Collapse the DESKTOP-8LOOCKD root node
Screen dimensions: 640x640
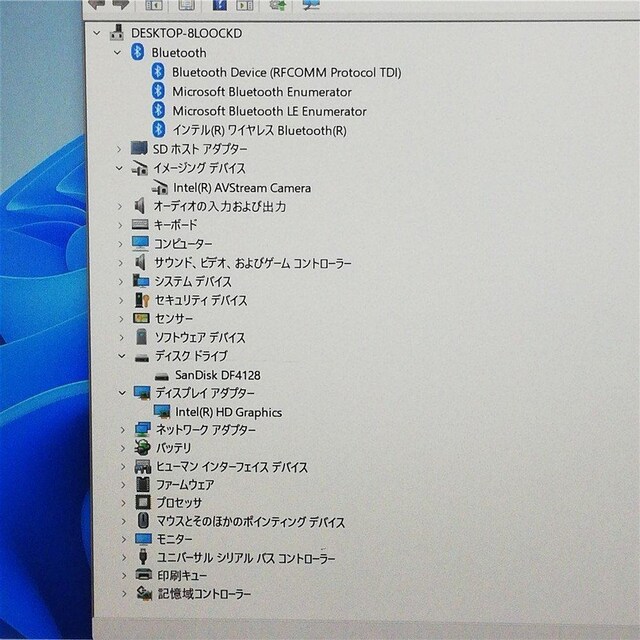[x=97, y=33]
